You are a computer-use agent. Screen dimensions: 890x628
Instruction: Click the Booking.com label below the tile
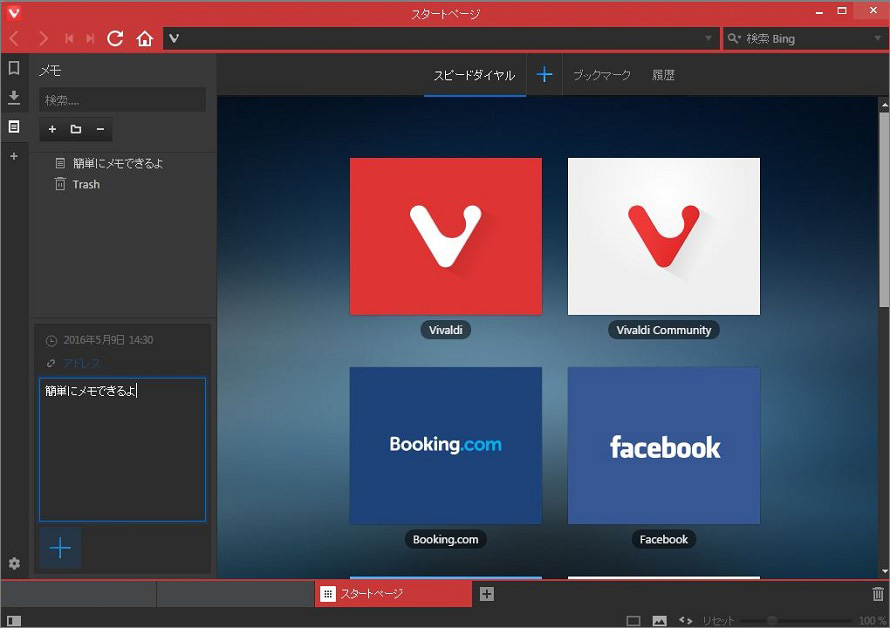[446, 539]
